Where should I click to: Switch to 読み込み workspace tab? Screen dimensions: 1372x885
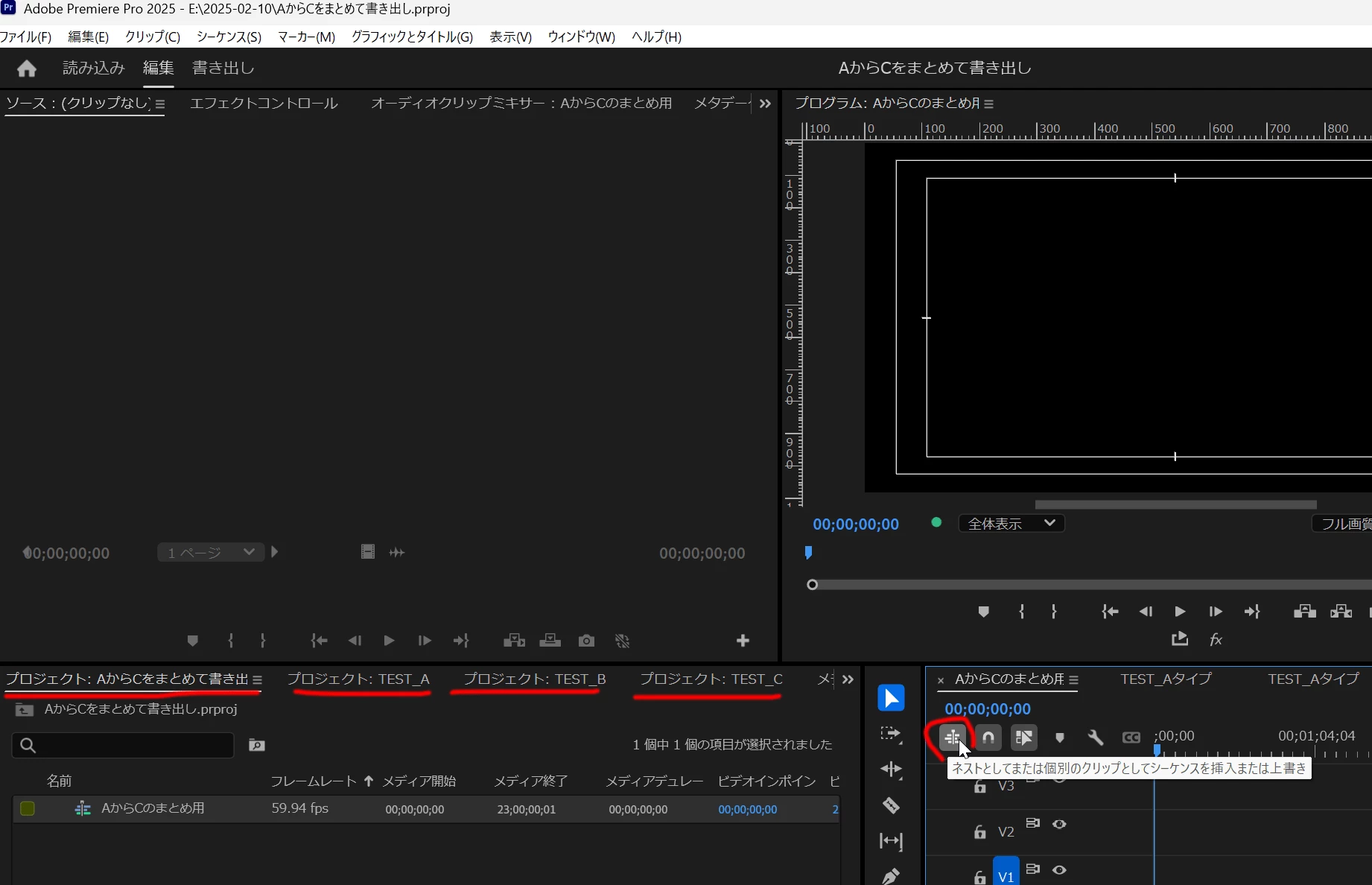[x=93, y=69]
